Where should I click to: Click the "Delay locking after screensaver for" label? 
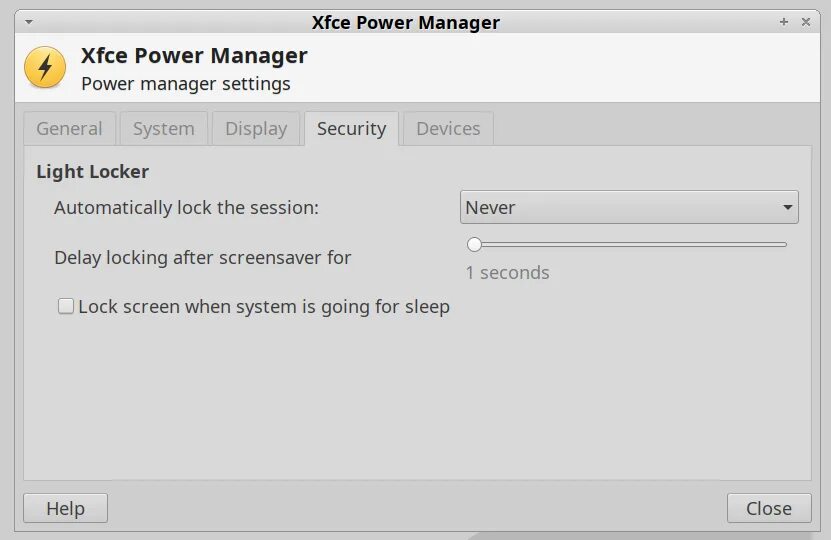pyautogui.click(x=202, y=258)
